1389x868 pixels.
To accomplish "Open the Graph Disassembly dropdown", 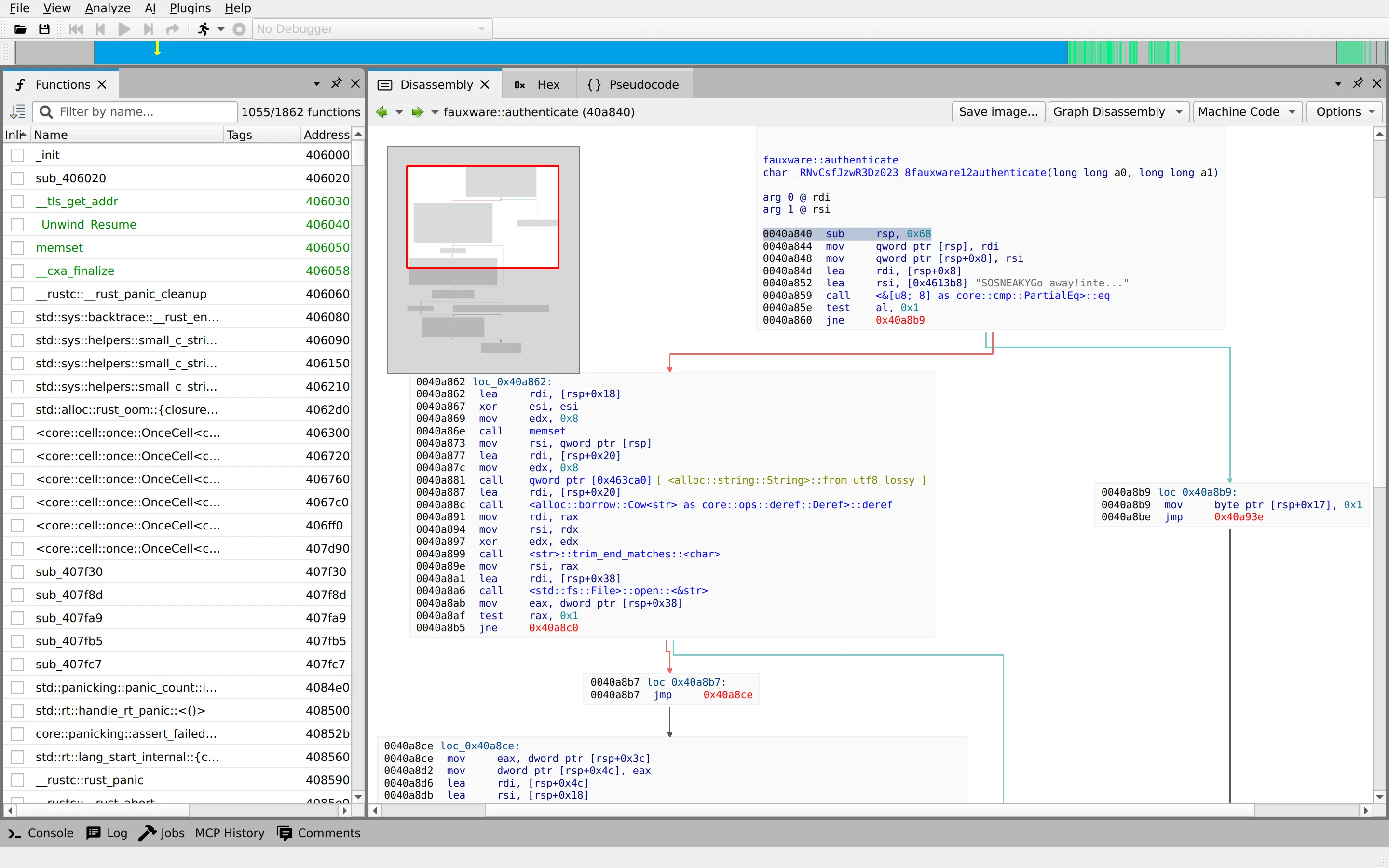I will tap(1118, 112).
